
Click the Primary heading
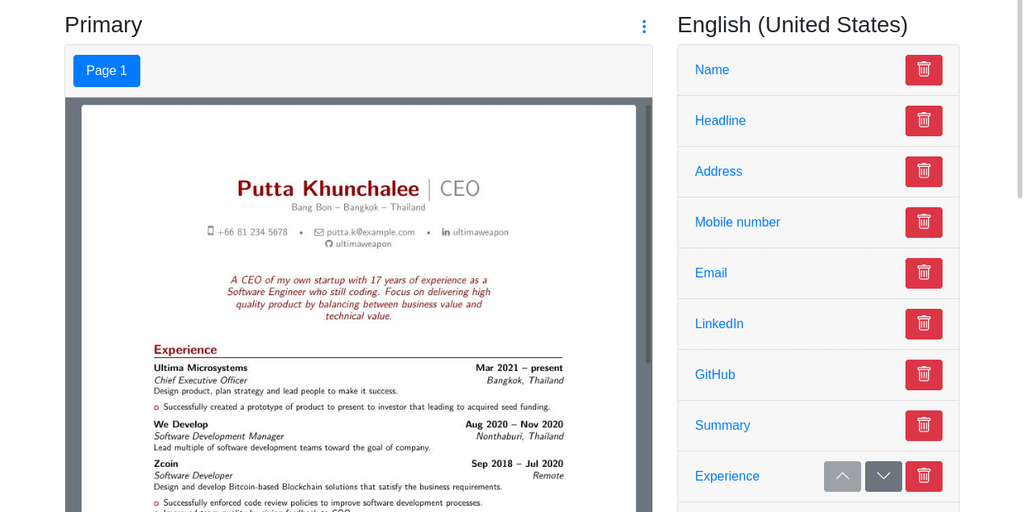pyautogui.click(x=103, y=25)
